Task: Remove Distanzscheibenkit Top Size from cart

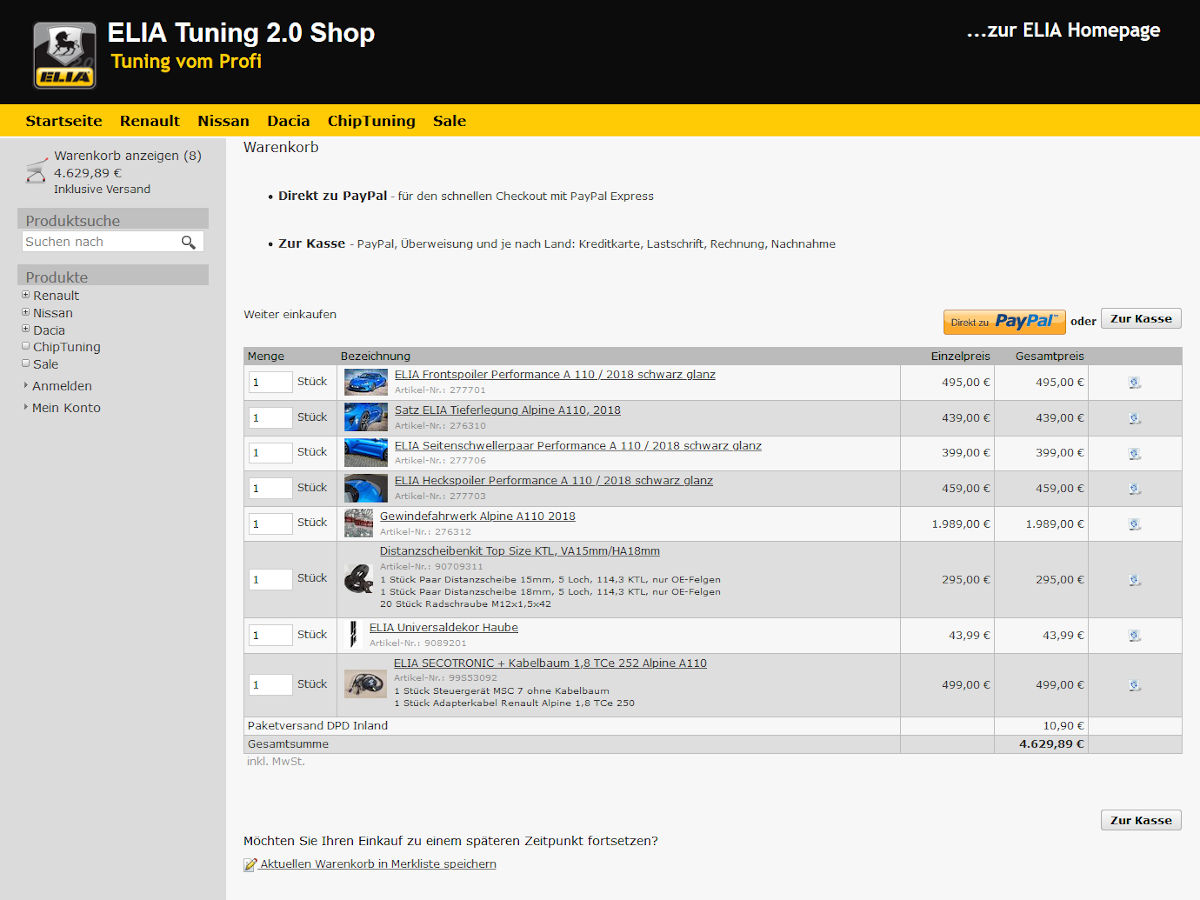Action: [x=1135, y=579]
